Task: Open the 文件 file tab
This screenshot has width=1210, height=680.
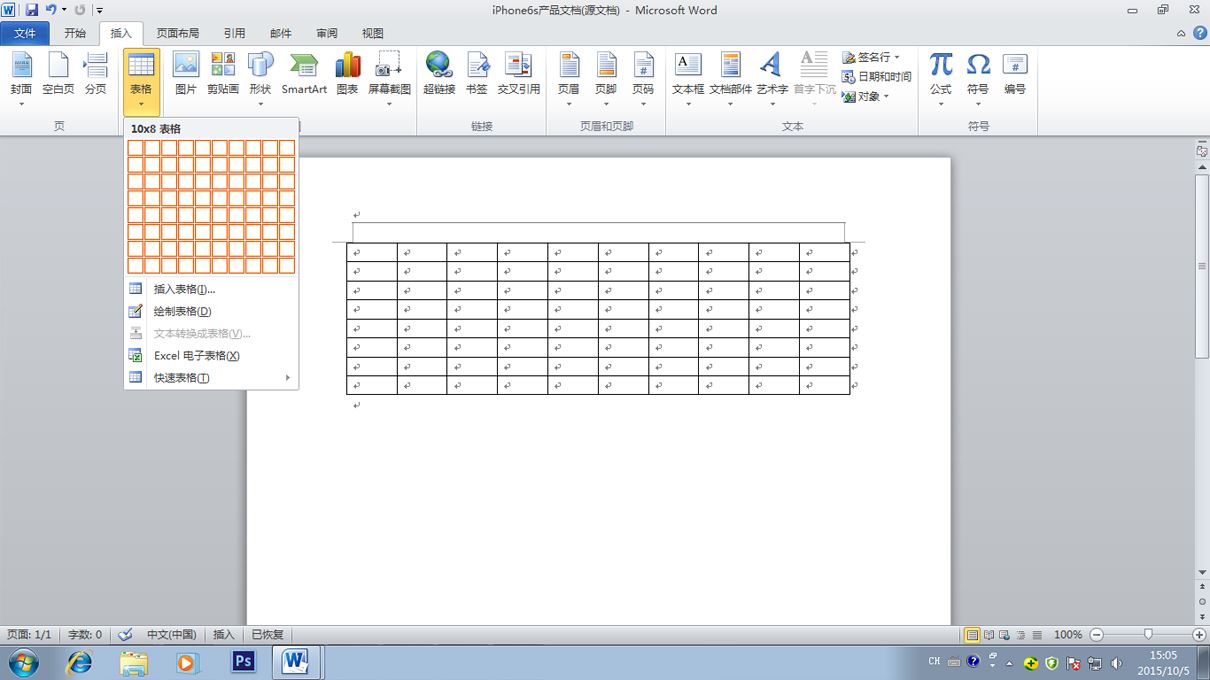Action: pyautogui.click(x=25, y=33)
